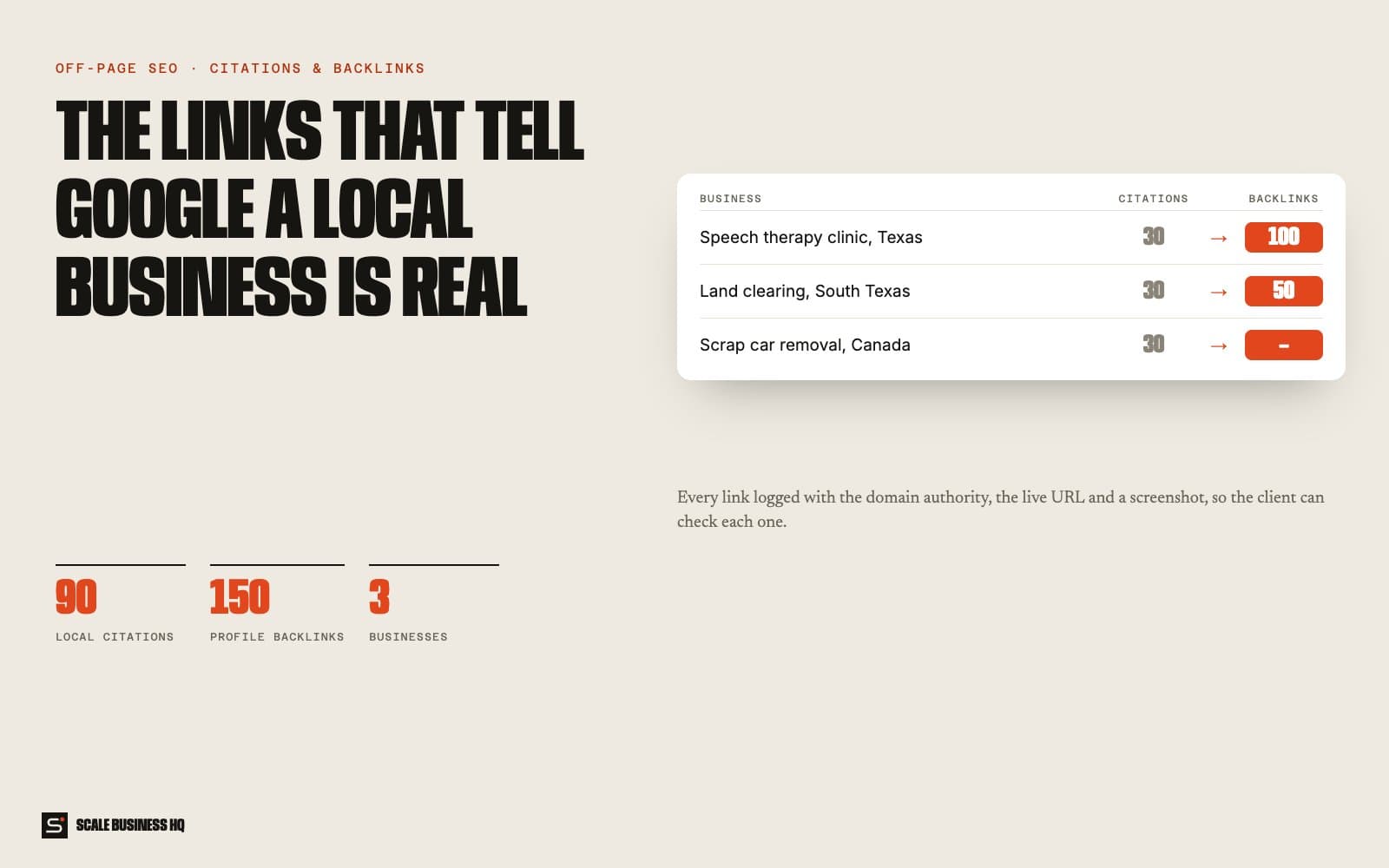Select the Land clearing, South Texas row text
1389x868 pixels.
(x=805, y=291)
